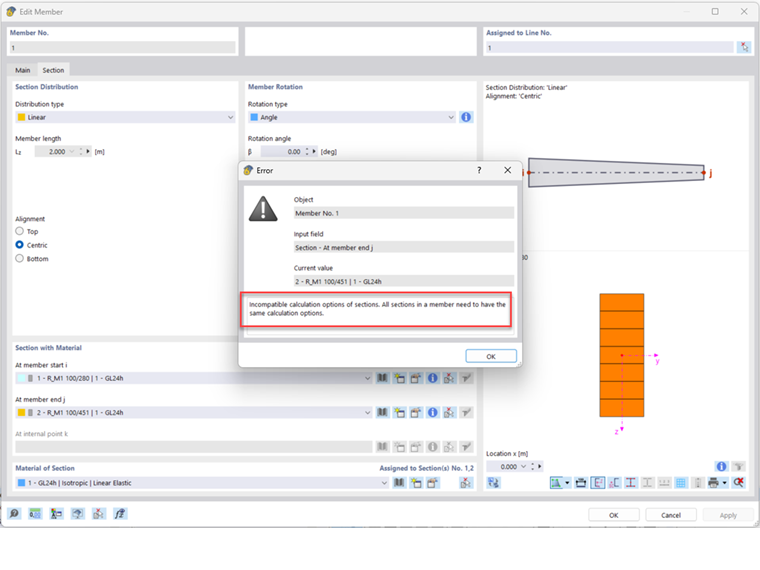Click the yellow swatch in Distribution type field

(x=21, y=117)
